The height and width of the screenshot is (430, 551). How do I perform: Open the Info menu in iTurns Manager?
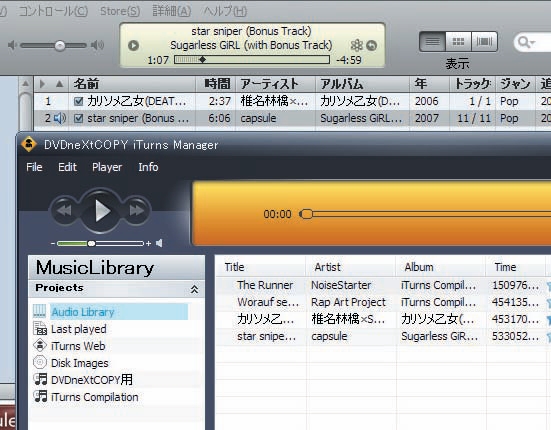tap(148, 167)
